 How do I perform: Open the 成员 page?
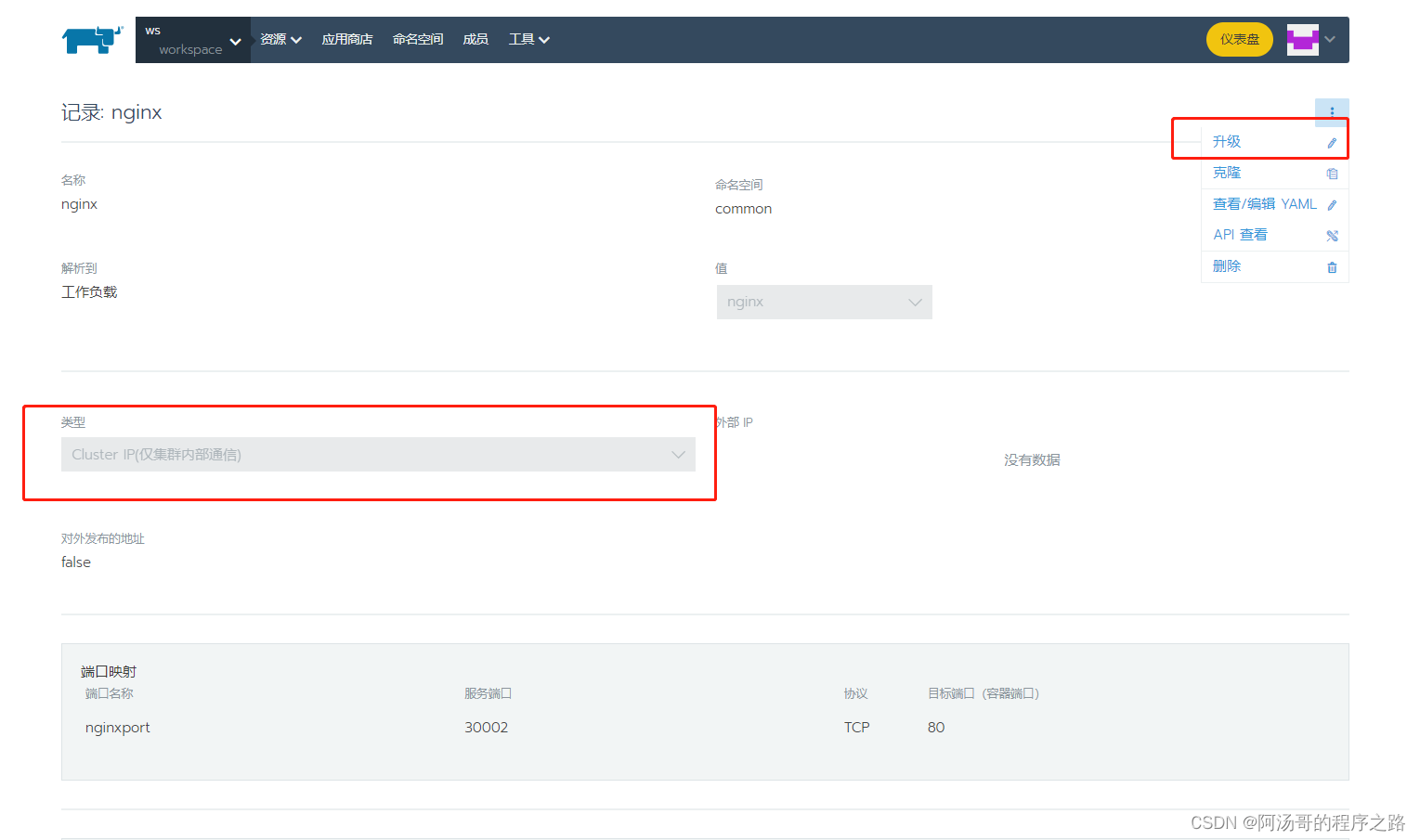point(476,39)
